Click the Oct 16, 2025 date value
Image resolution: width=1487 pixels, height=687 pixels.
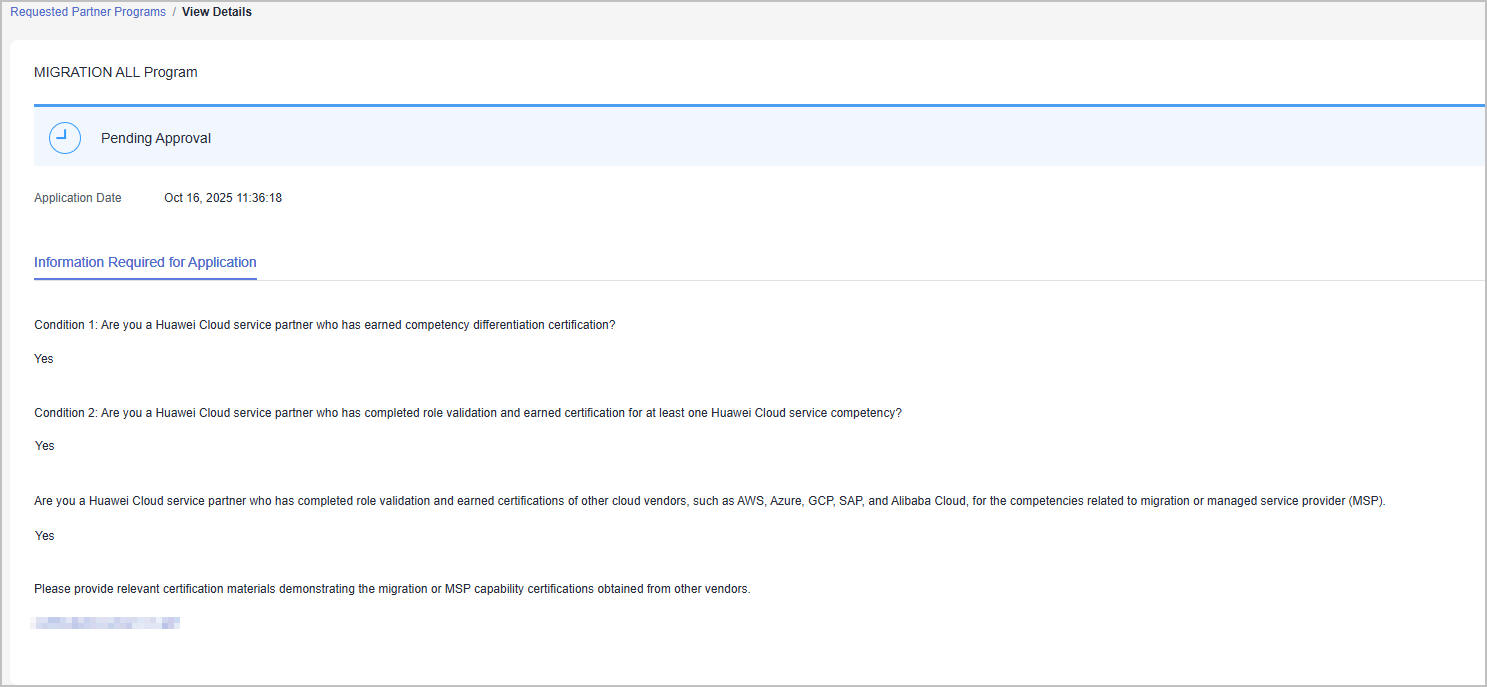[198, 198]
